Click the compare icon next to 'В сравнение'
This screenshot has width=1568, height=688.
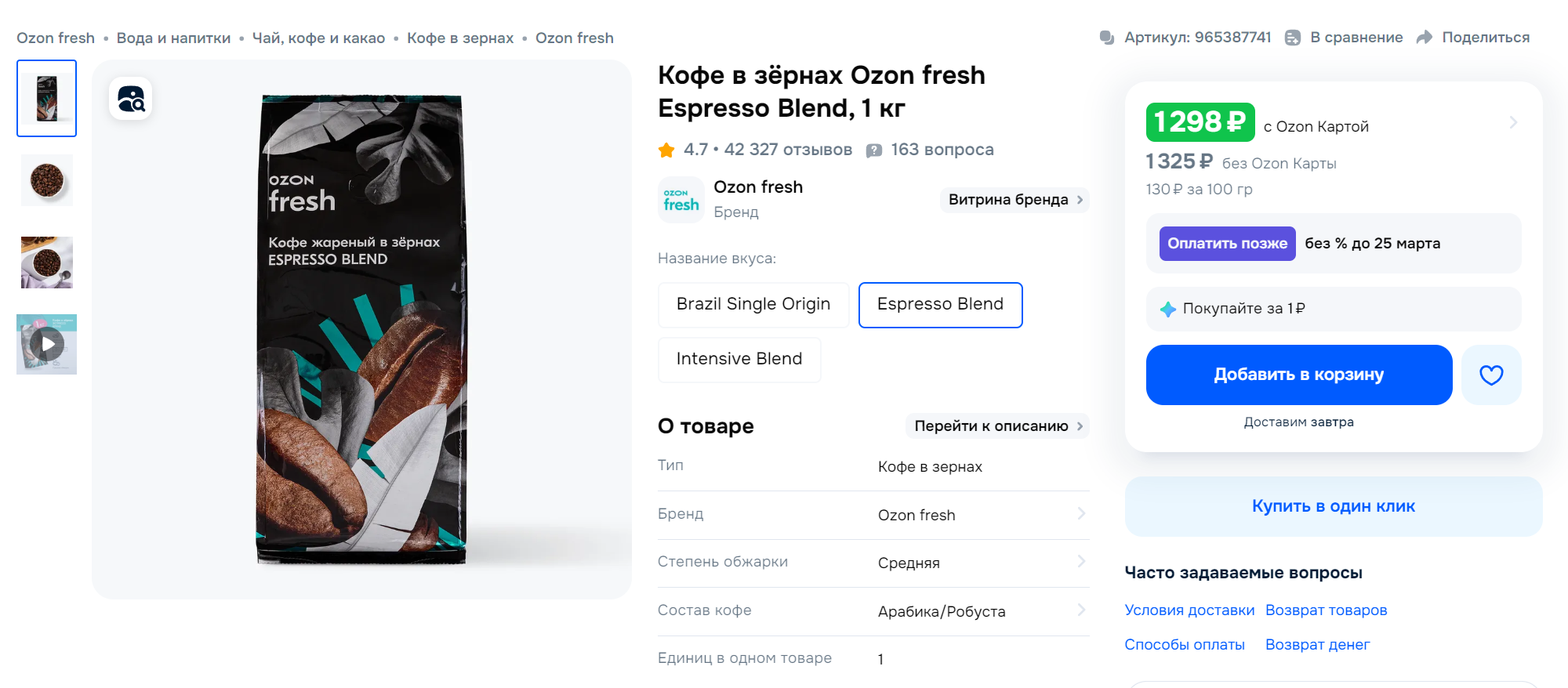(1293, 38)
